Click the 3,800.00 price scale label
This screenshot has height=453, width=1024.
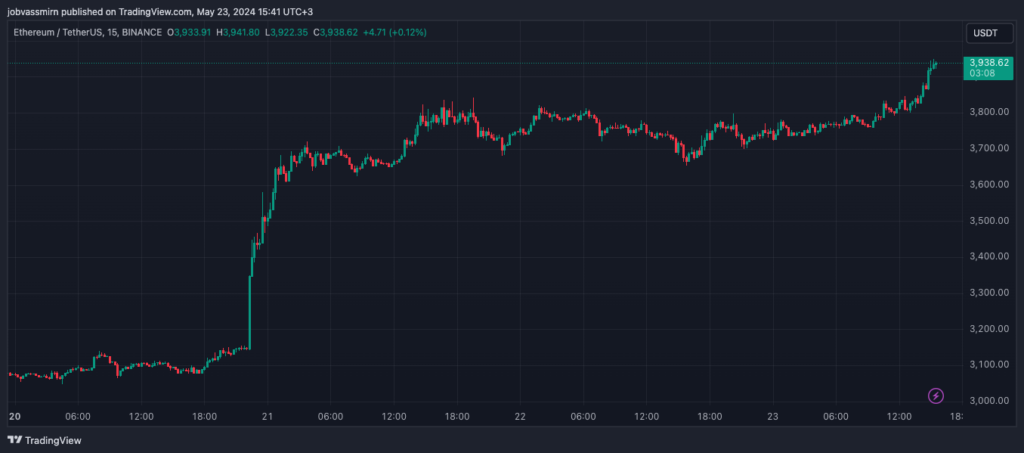986,112
